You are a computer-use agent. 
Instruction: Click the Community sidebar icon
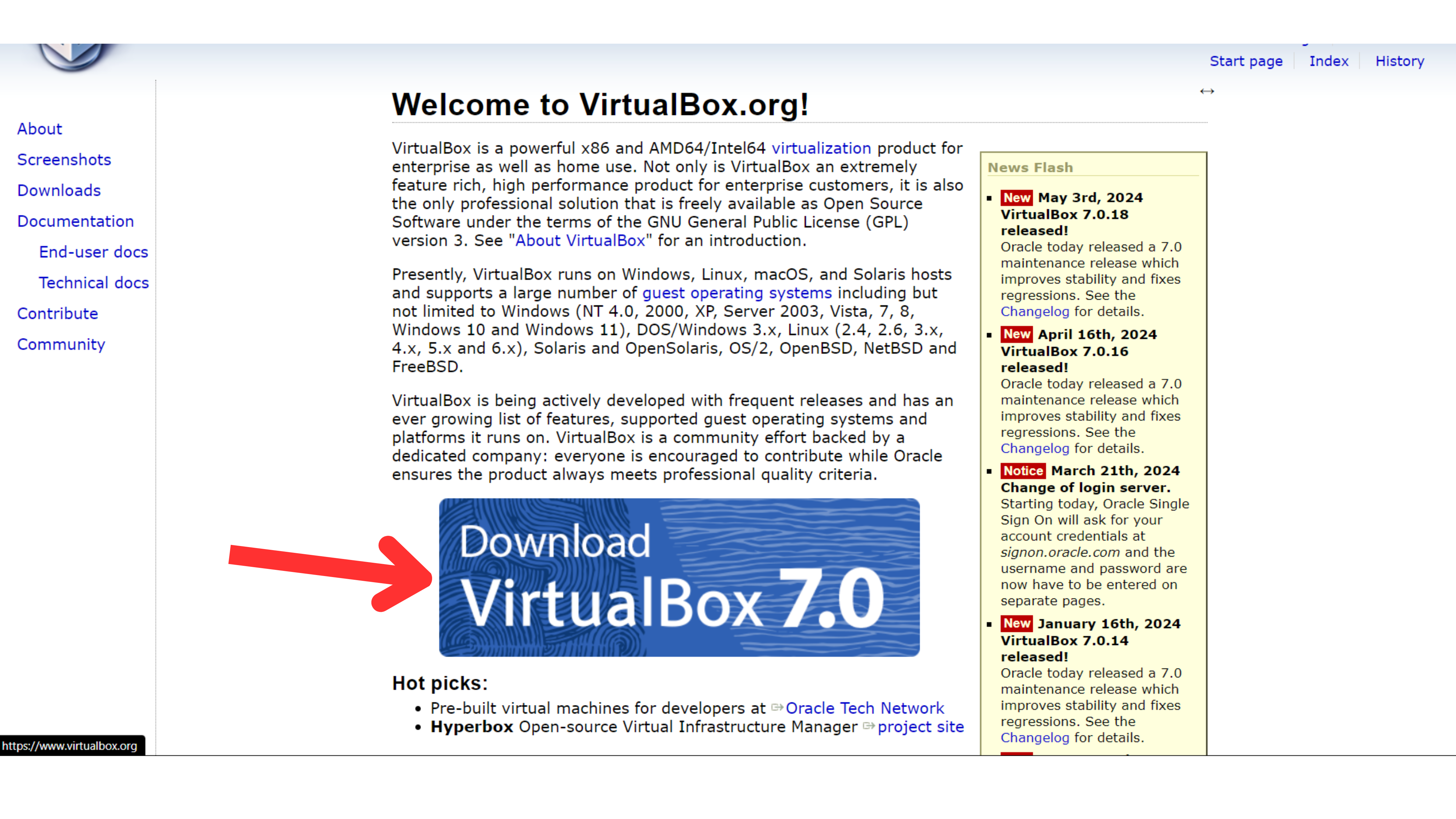61,344
